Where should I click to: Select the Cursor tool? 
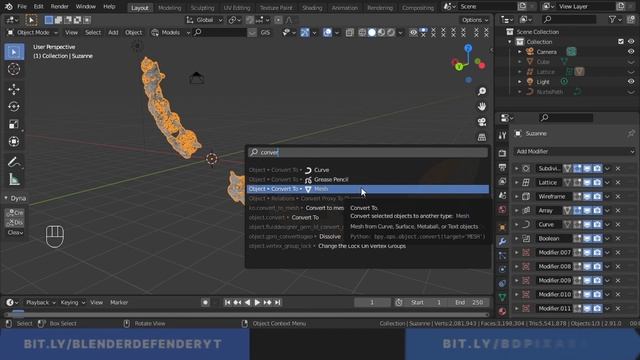[14, 69]
